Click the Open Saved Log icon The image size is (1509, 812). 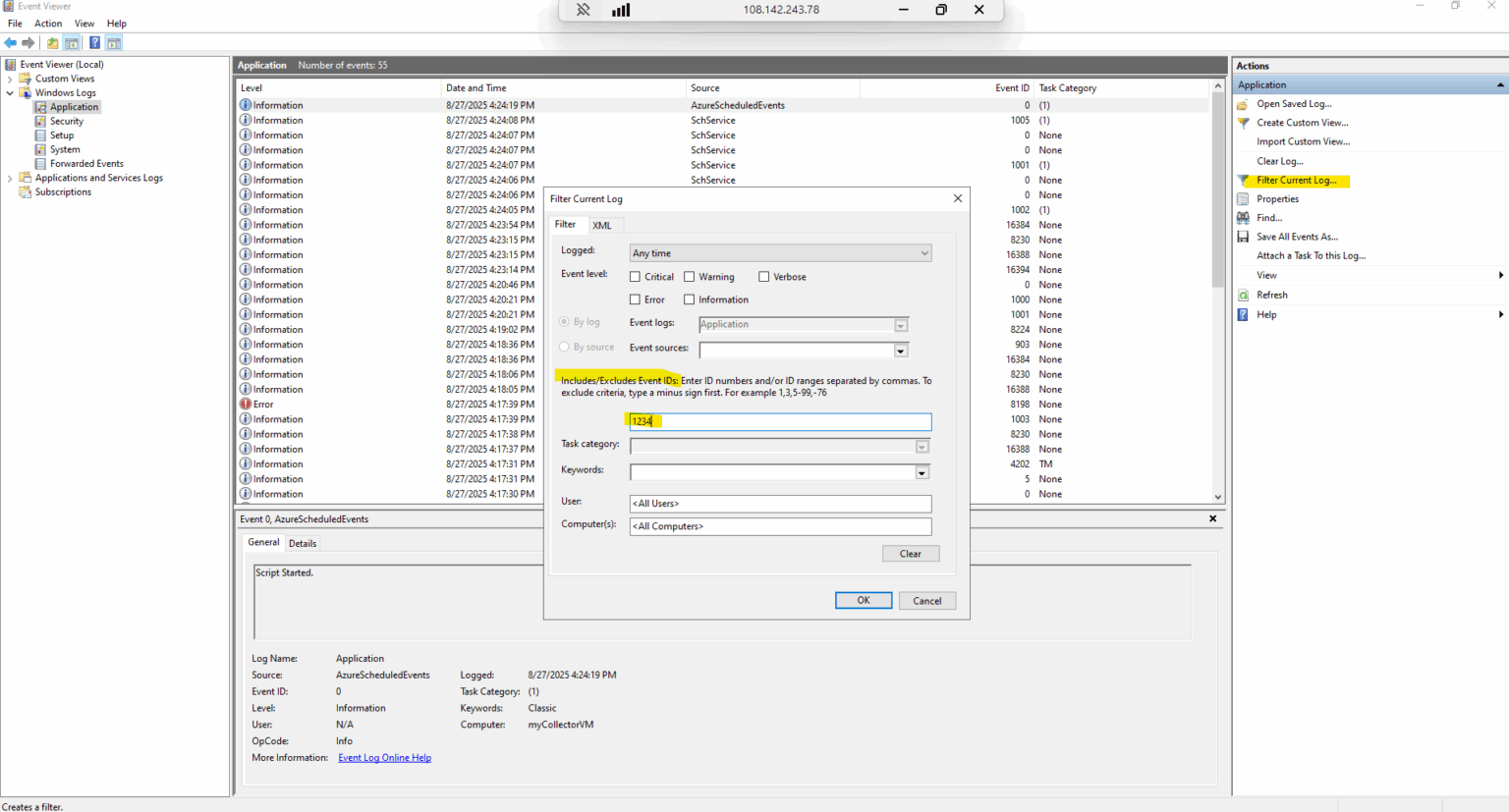coord(1243,104)
